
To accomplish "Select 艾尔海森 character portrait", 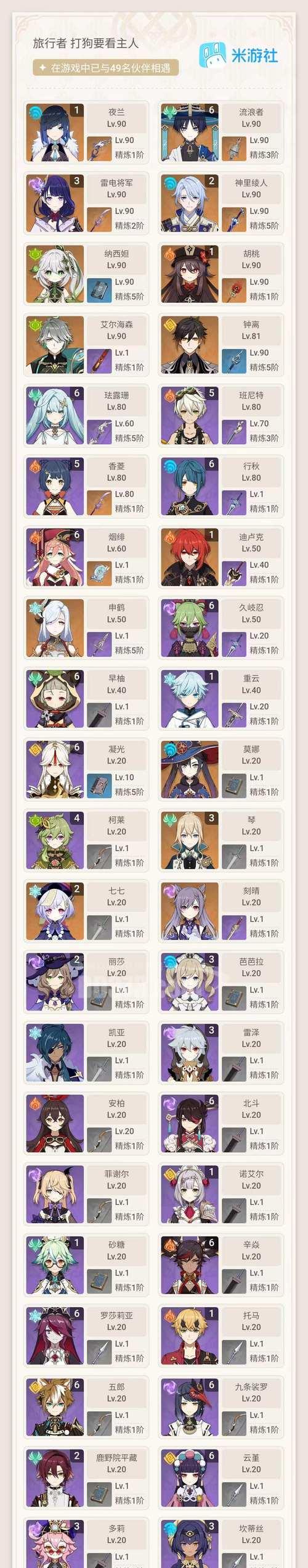I will click(x=55, y=345).
